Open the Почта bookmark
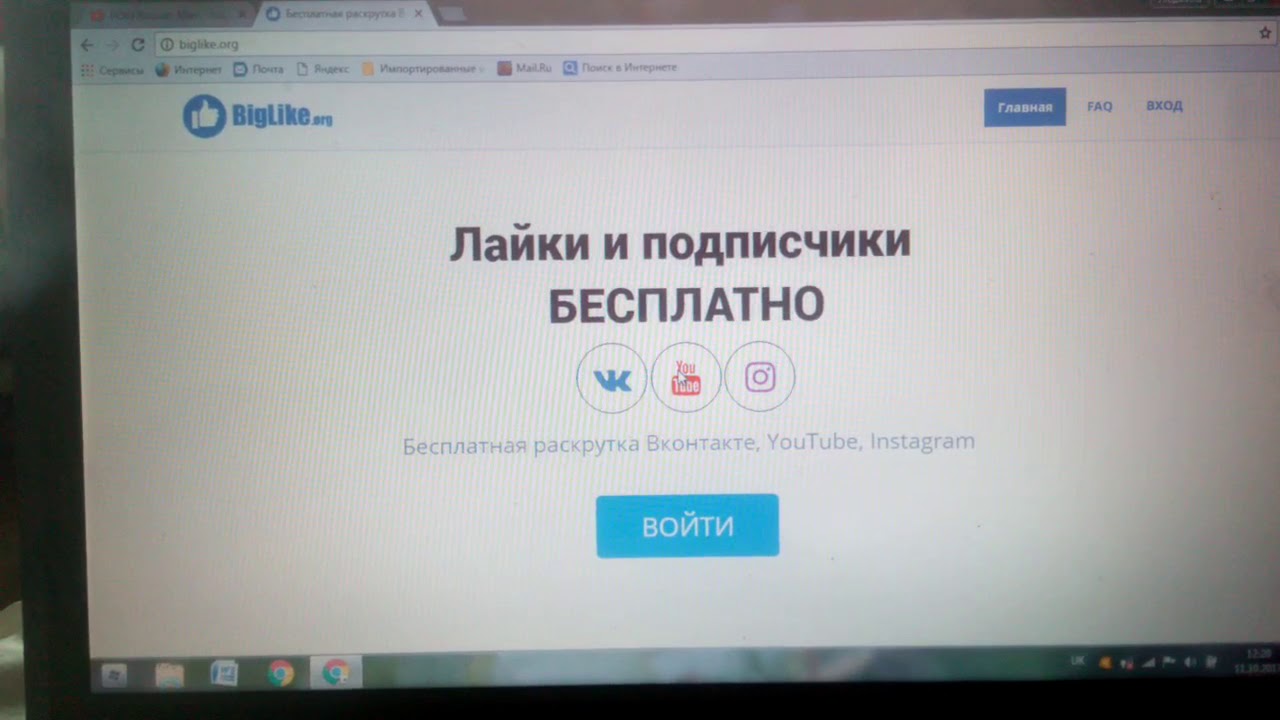The height and width of the screenshot is (720, 1280). click(x=259, y=69)
